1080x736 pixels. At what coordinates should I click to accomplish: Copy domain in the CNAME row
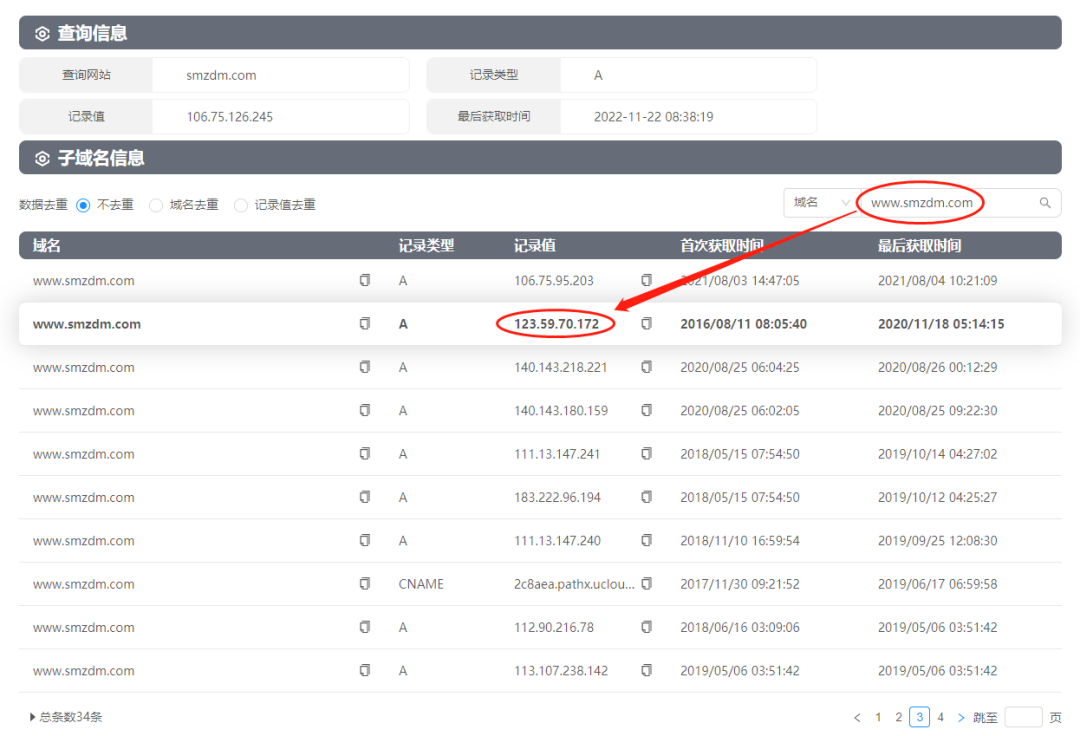(x=365, y=584)
